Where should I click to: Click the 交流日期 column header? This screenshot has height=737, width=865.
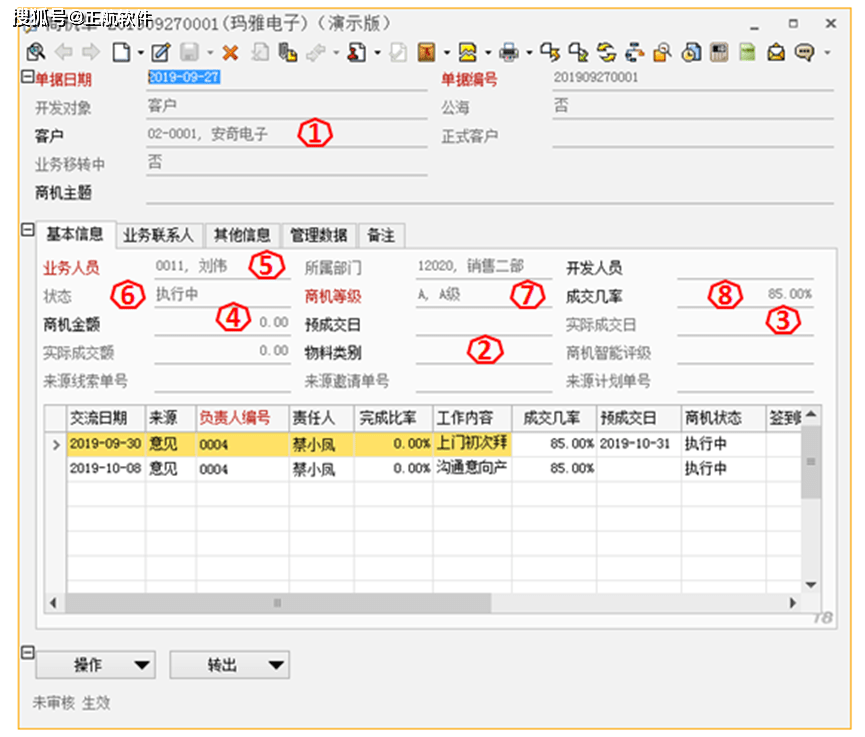106,418
